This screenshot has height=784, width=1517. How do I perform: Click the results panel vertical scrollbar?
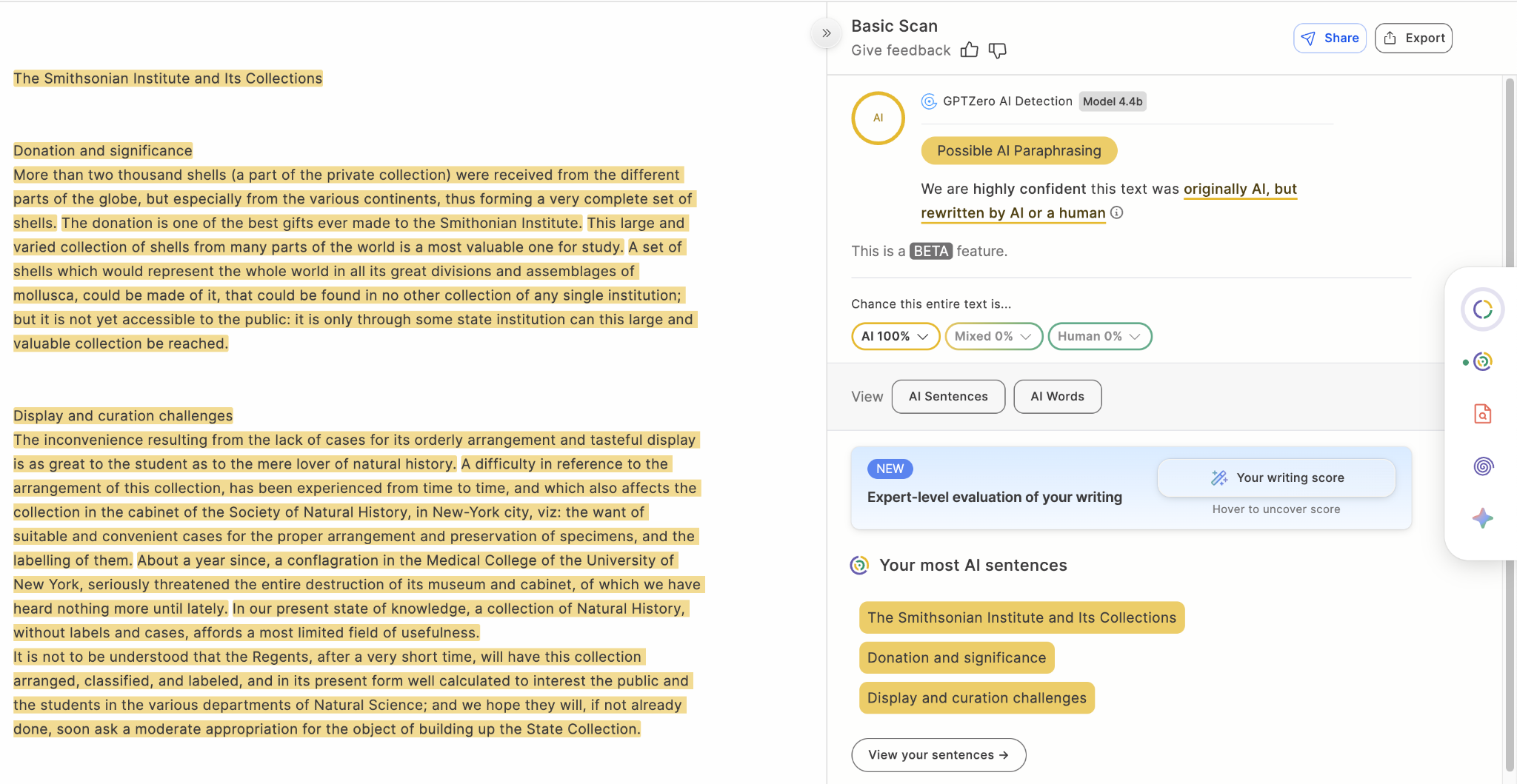(1510, 426)
